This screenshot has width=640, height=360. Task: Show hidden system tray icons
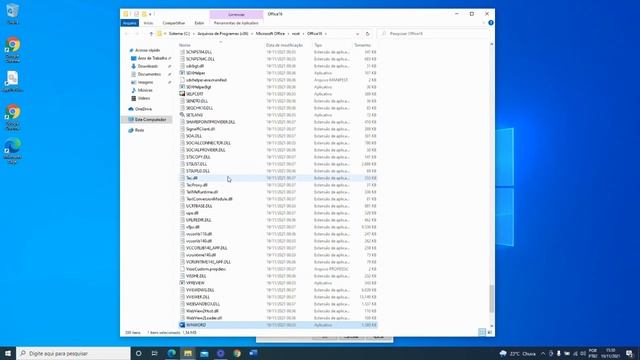pyautogui.click(x=543, y=353)
